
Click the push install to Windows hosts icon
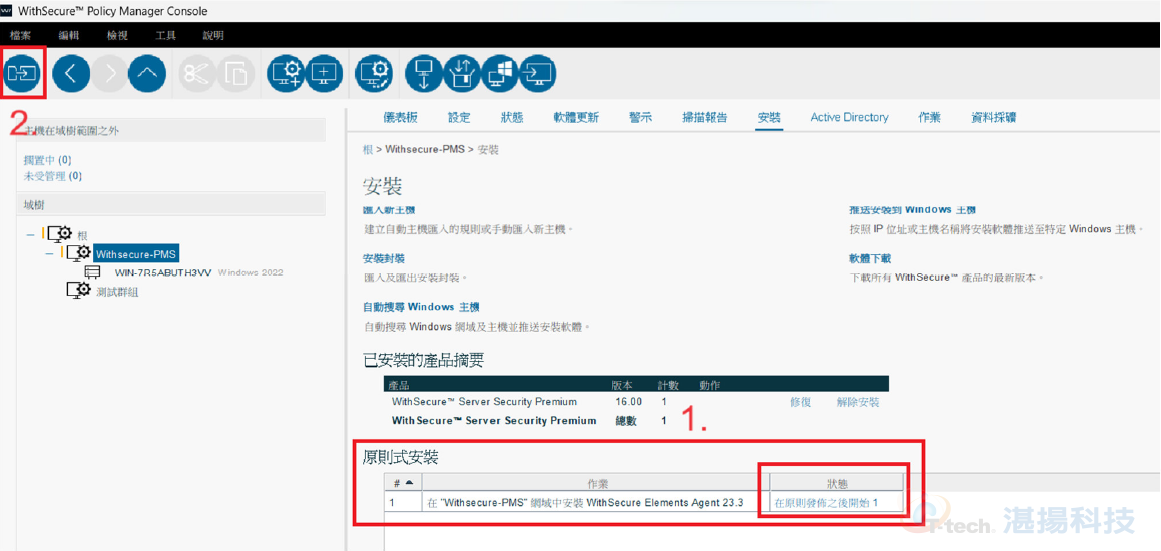538,73
